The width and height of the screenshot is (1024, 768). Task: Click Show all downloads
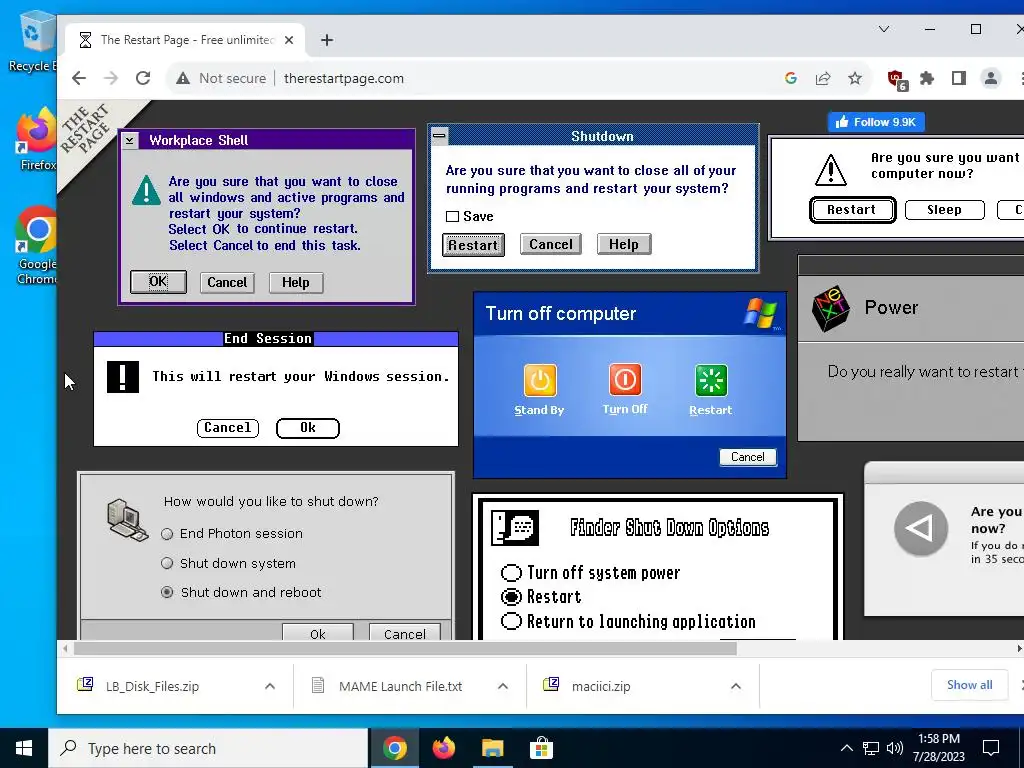coord(969,685)
